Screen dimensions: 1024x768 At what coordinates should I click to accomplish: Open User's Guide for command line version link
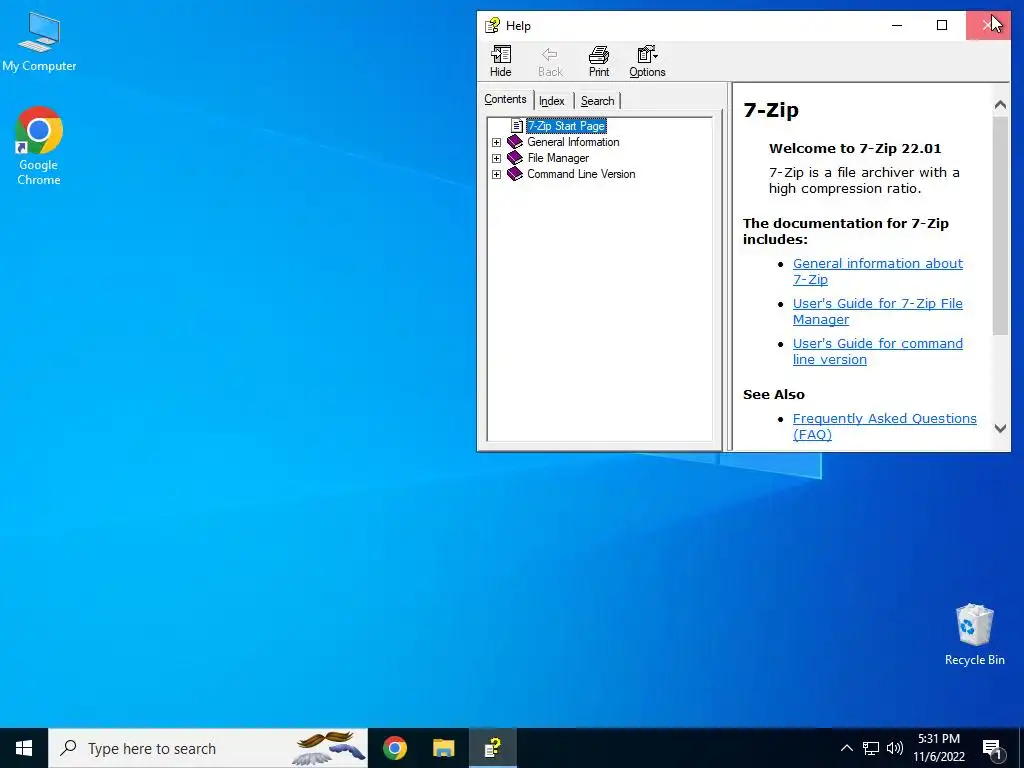(x=877, y=351)
